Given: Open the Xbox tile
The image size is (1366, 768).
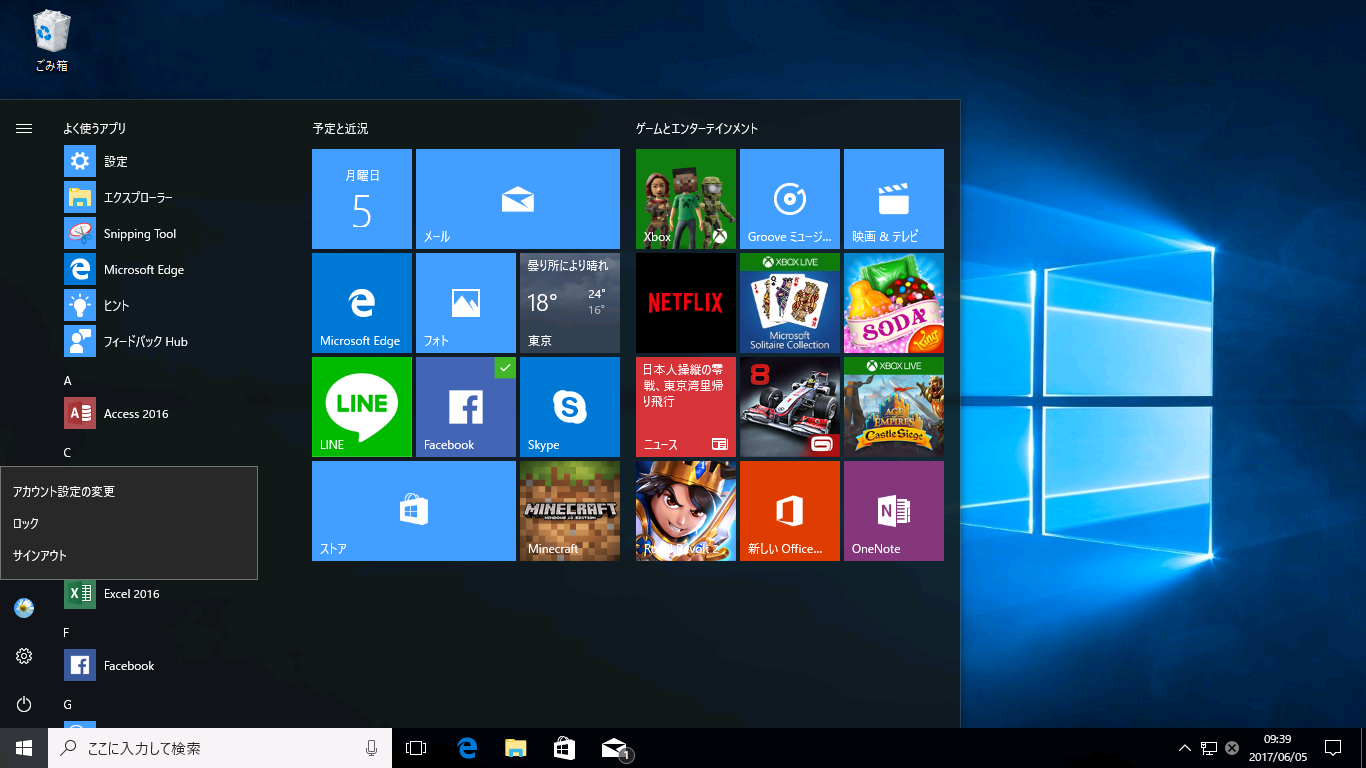Looking at the screenshot, I should point(686,199).
